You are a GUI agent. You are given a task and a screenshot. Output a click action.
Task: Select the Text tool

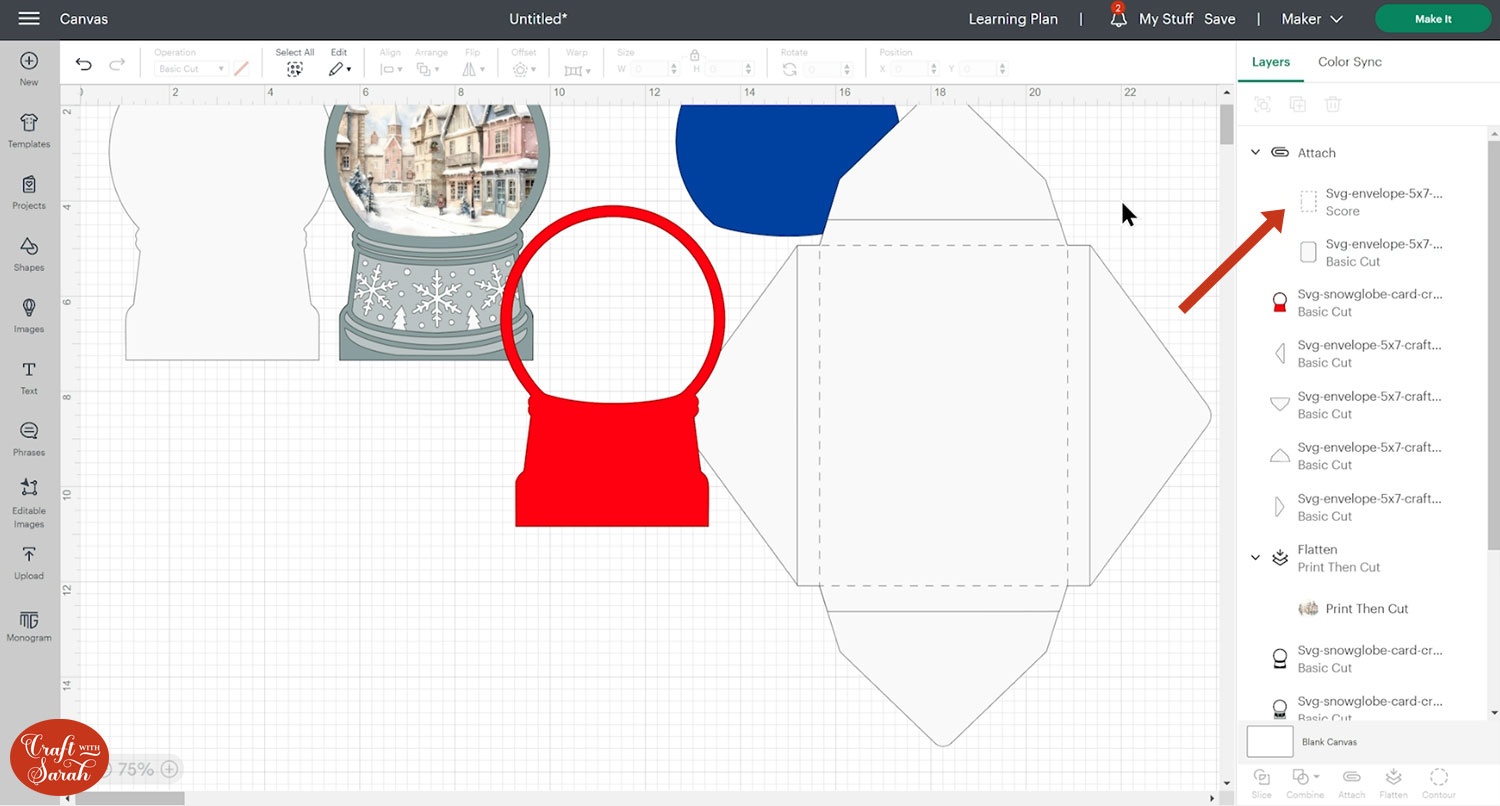(x=29, y=377)
